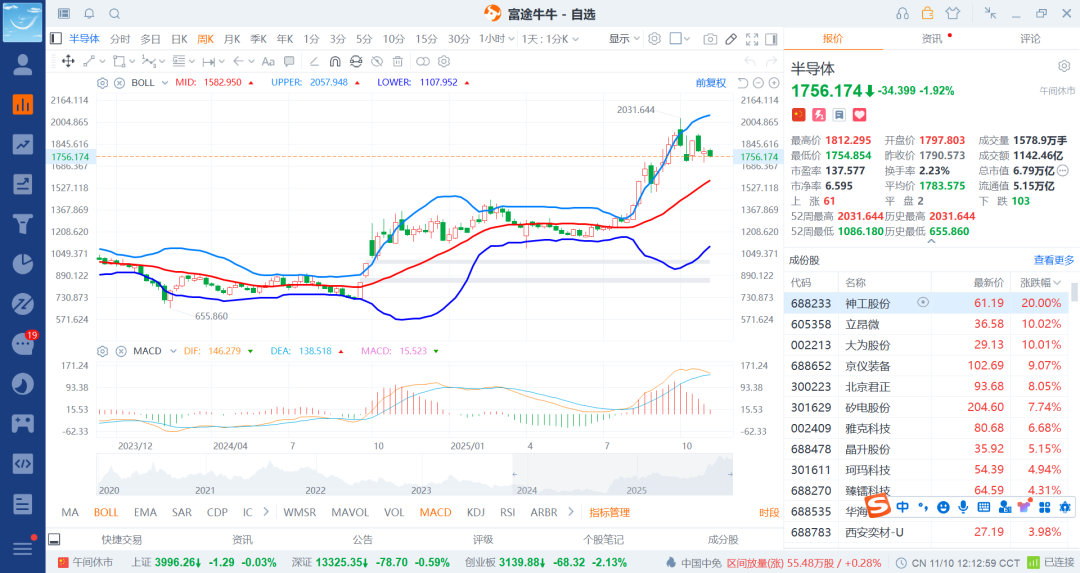
Task: Open the notification bell icon
Action: tap(89, 13)
